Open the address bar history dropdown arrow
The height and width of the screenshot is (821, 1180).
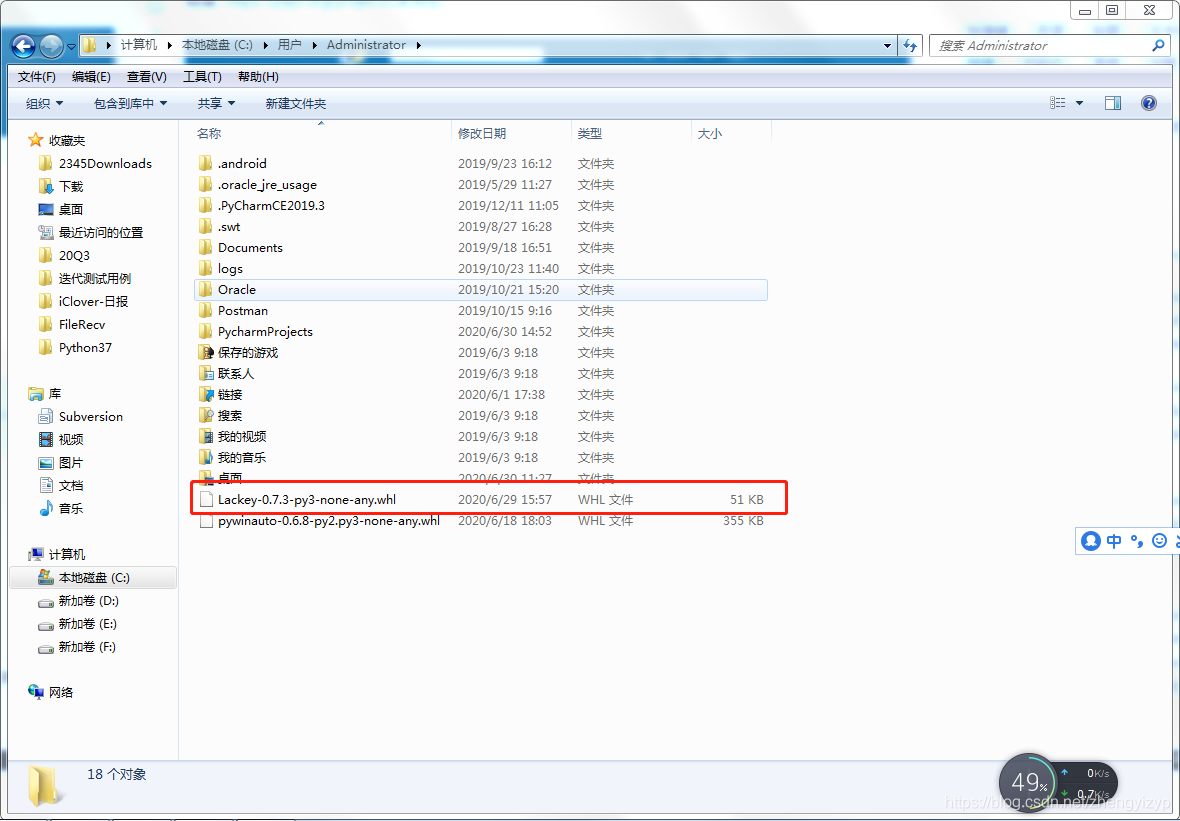pyautogui.click(x=886, y=45)
